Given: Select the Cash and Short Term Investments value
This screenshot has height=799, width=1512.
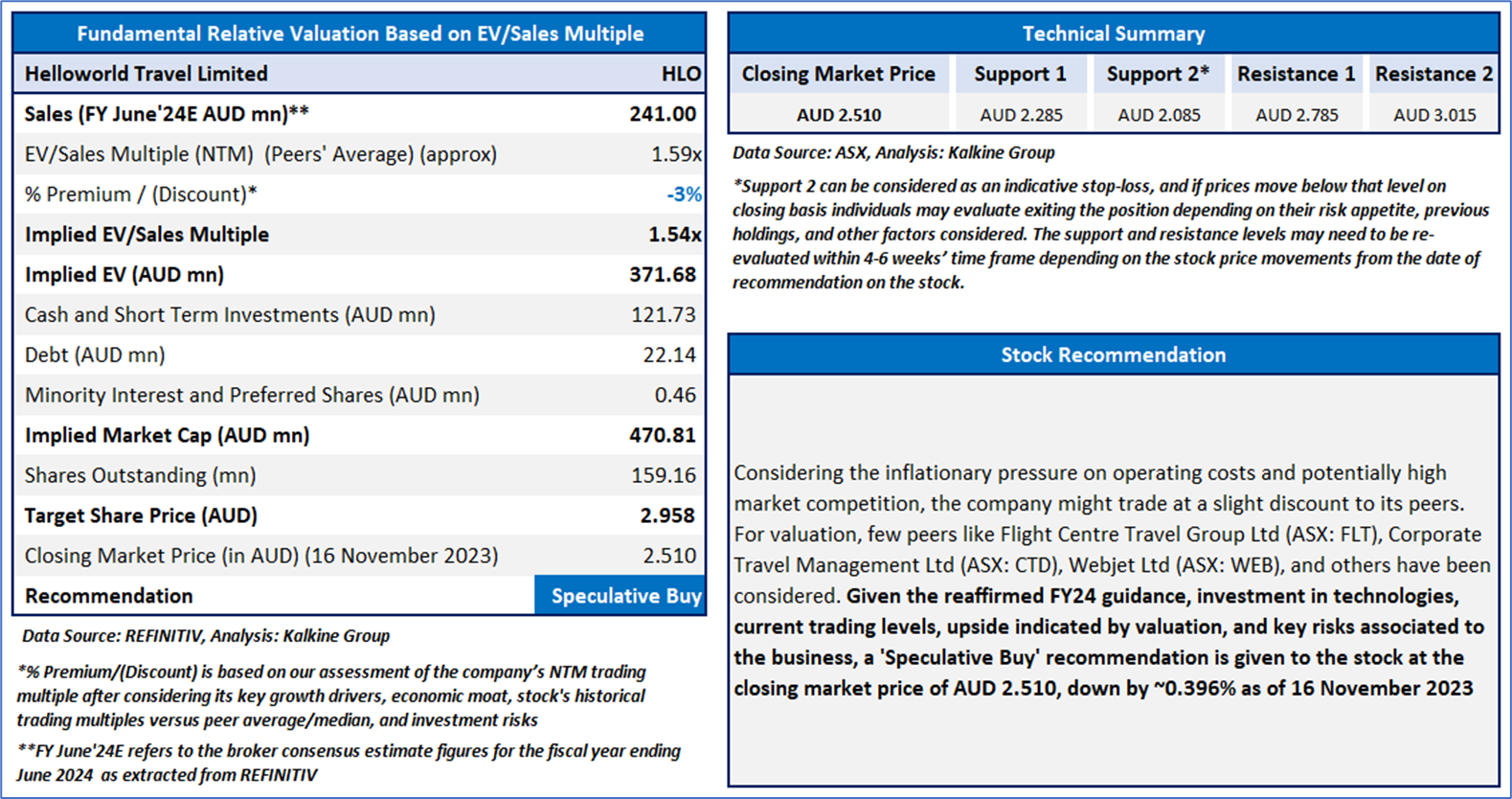Looking at the screenshot, I should 664,315.
